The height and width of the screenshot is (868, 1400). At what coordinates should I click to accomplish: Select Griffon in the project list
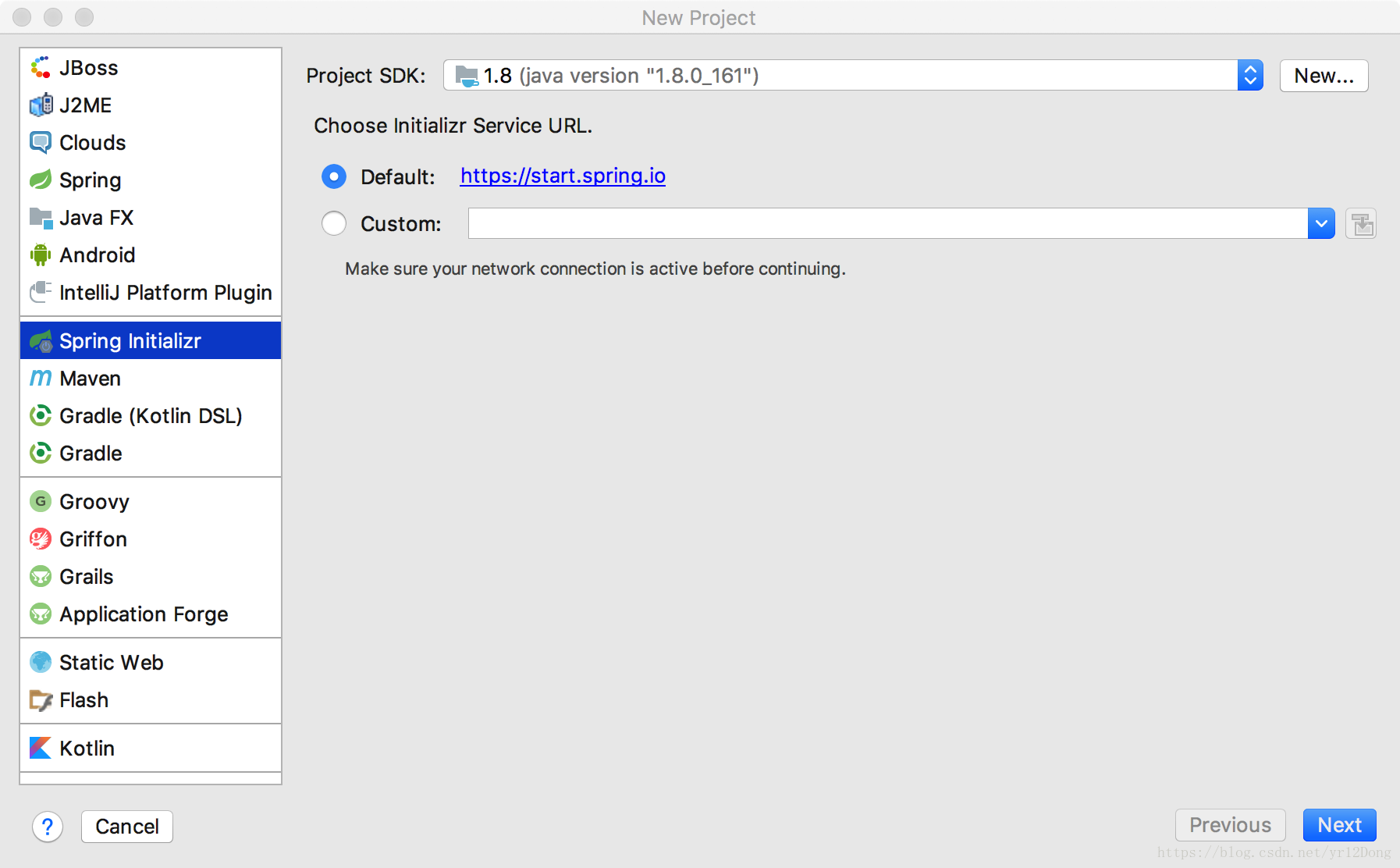coord(151,539)
